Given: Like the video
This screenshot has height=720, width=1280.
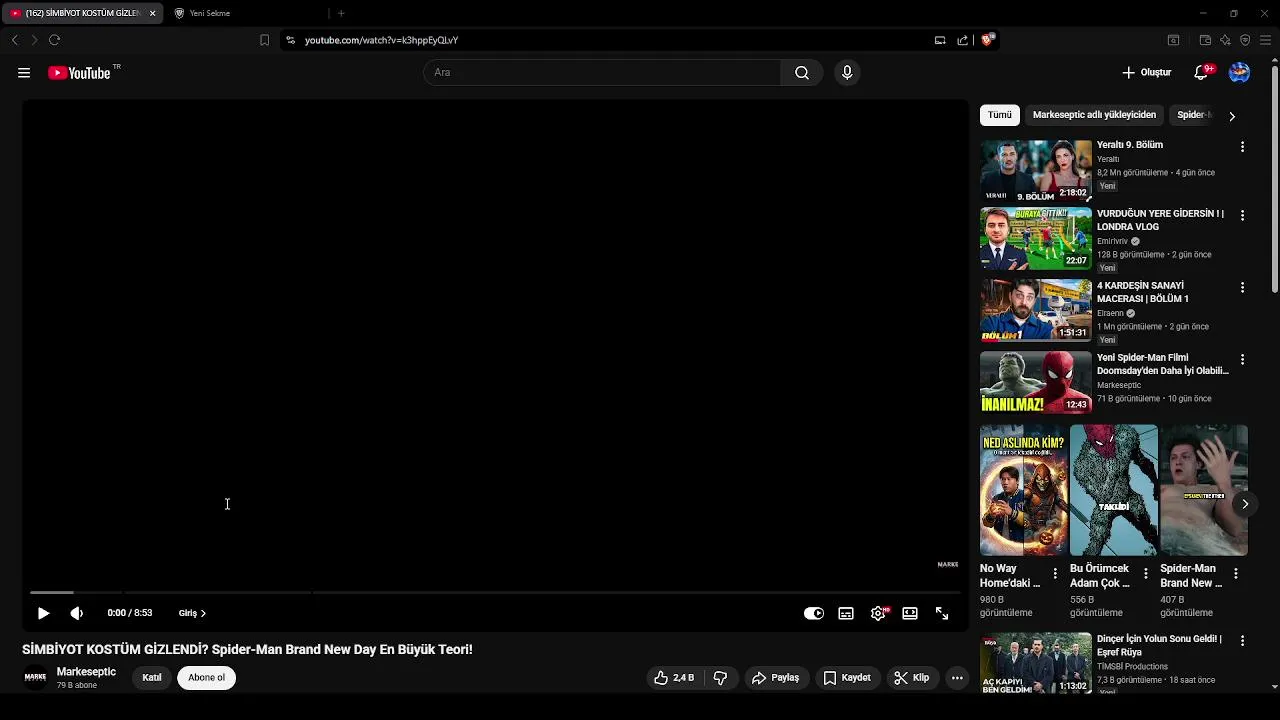Looking at the screenshot, I should coord(674,678).
